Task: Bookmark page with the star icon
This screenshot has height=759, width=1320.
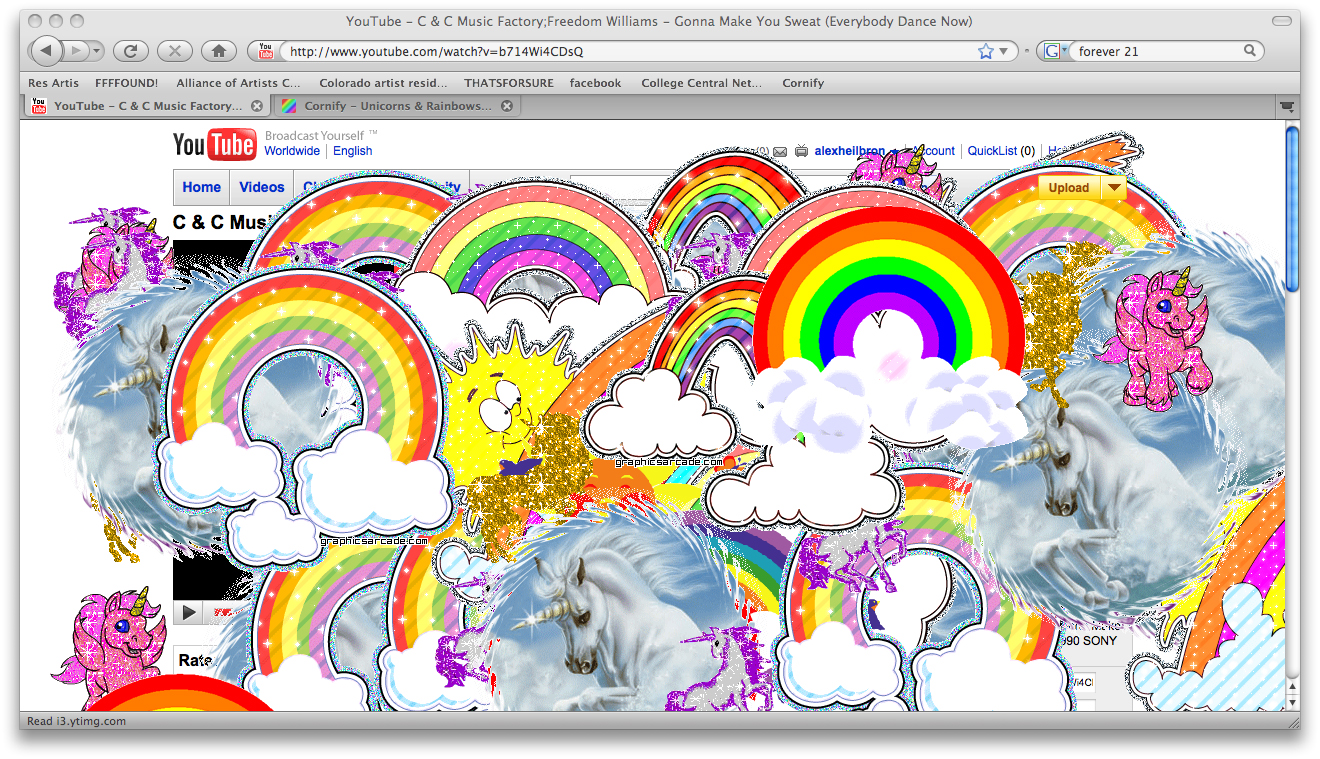Action: pyautogui.click(x=985, y=51)
